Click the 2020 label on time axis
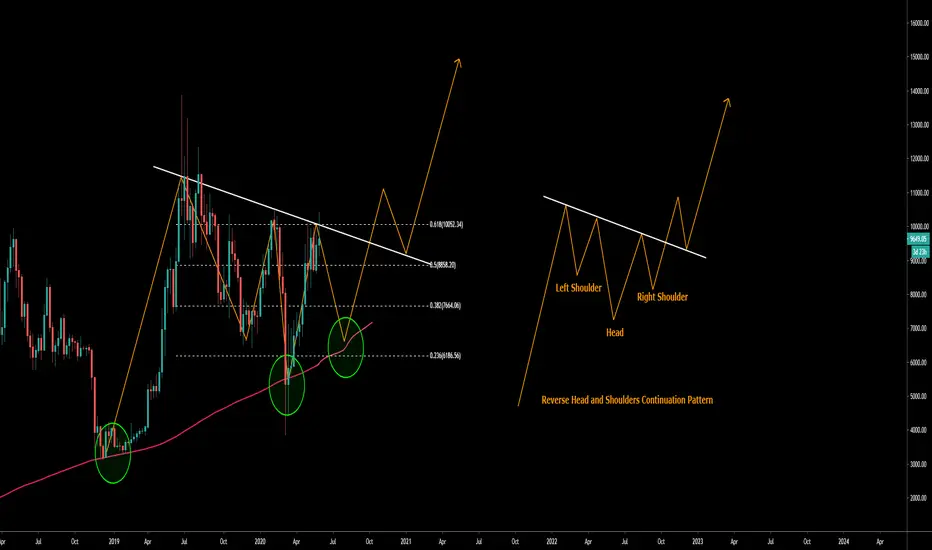The width and height of the screenshot is (932, 550). click(x=260, y=542)
